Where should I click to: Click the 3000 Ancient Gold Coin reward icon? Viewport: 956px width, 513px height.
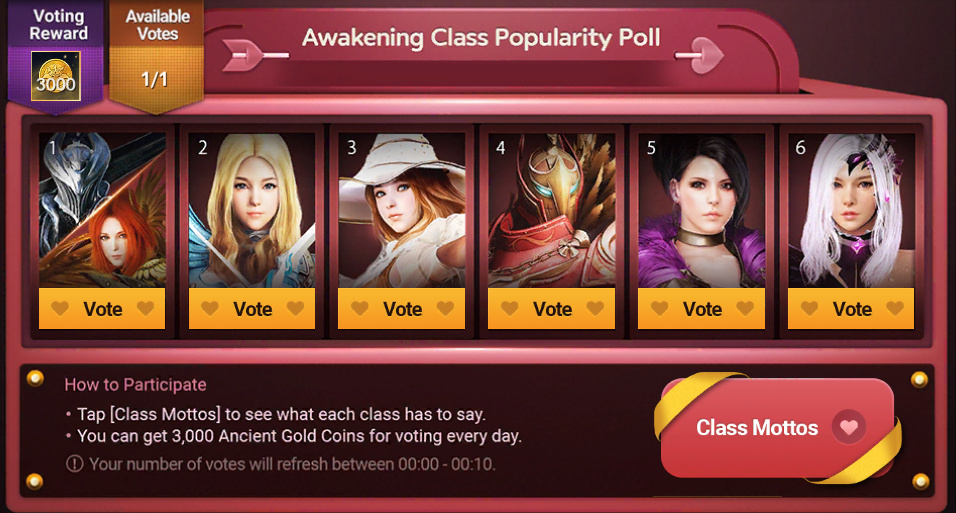click(55, 76)
